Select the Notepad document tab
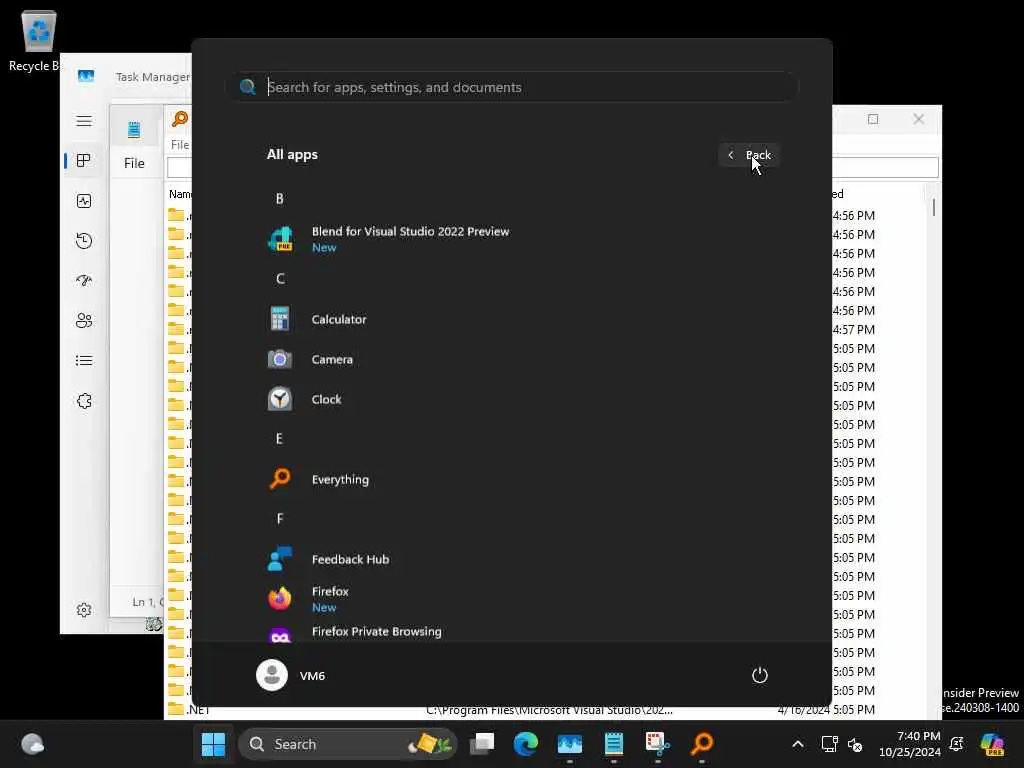This screenshot has width=1024, height=768. 135,129
